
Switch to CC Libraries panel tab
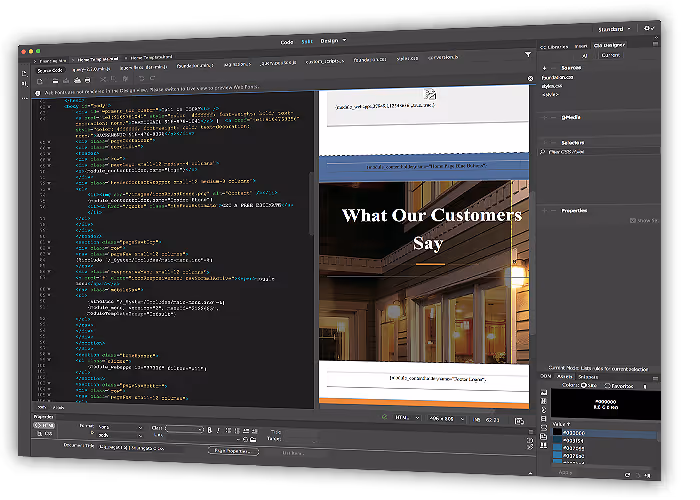pyautogui.click(x=554, y=47)
